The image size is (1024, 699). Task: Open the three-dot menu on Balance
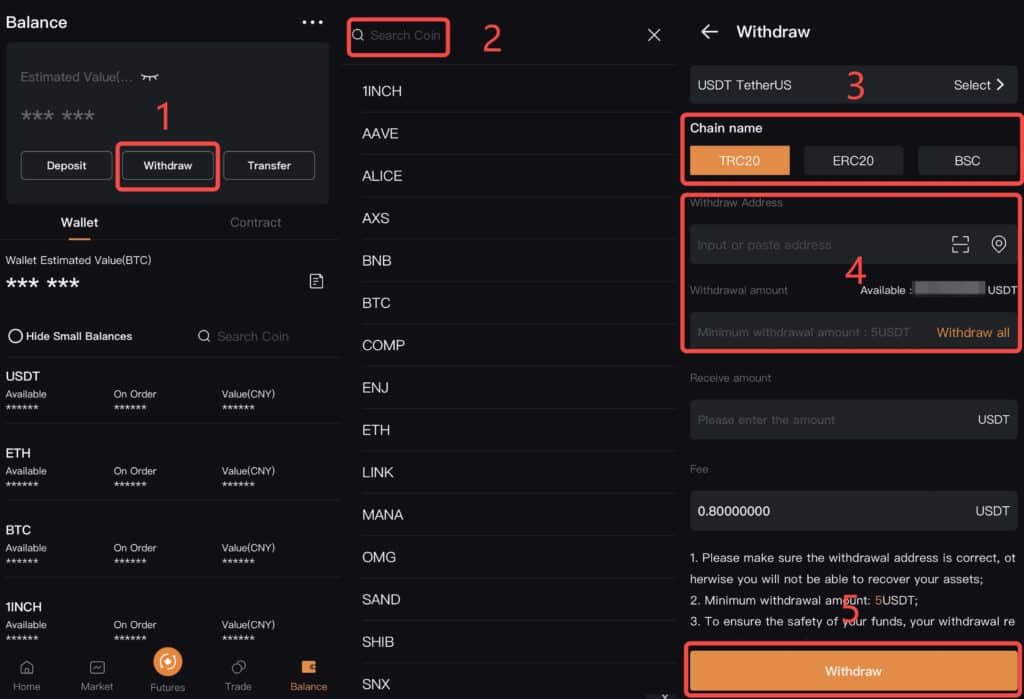[312, 22]
